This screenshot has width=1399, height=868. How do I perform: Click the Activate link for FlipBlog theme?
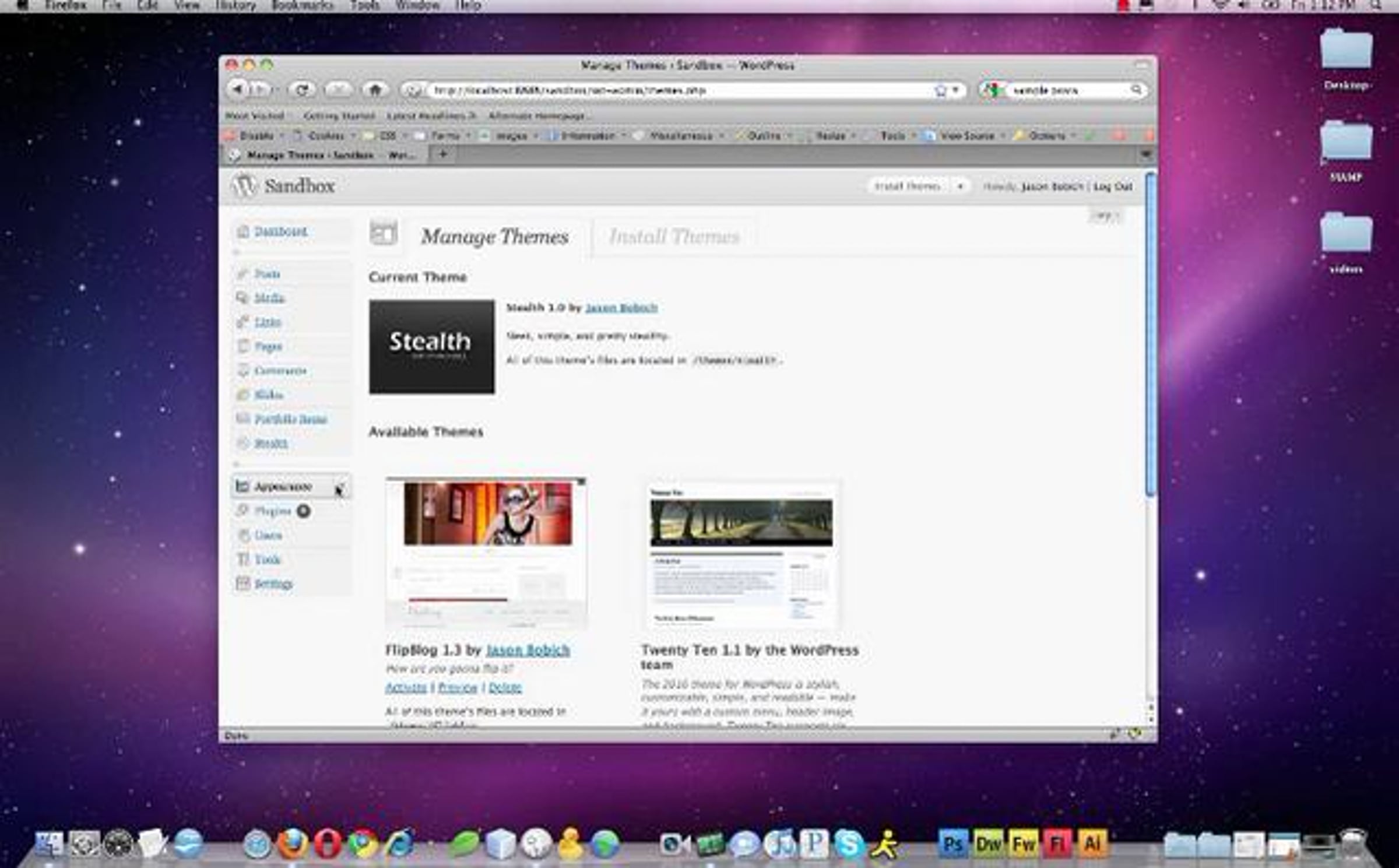tap(406, 688)
